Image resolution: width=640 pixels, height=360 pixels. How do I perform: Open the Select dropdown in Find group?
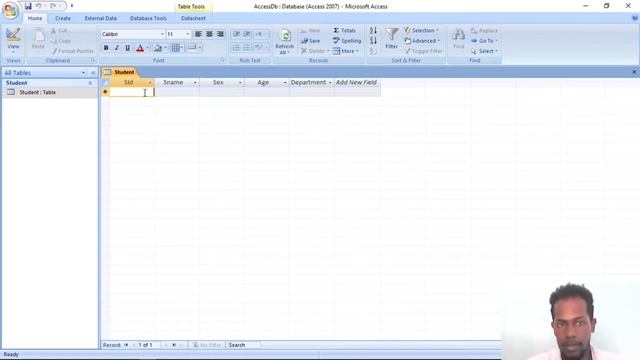(x=484, y=51)
